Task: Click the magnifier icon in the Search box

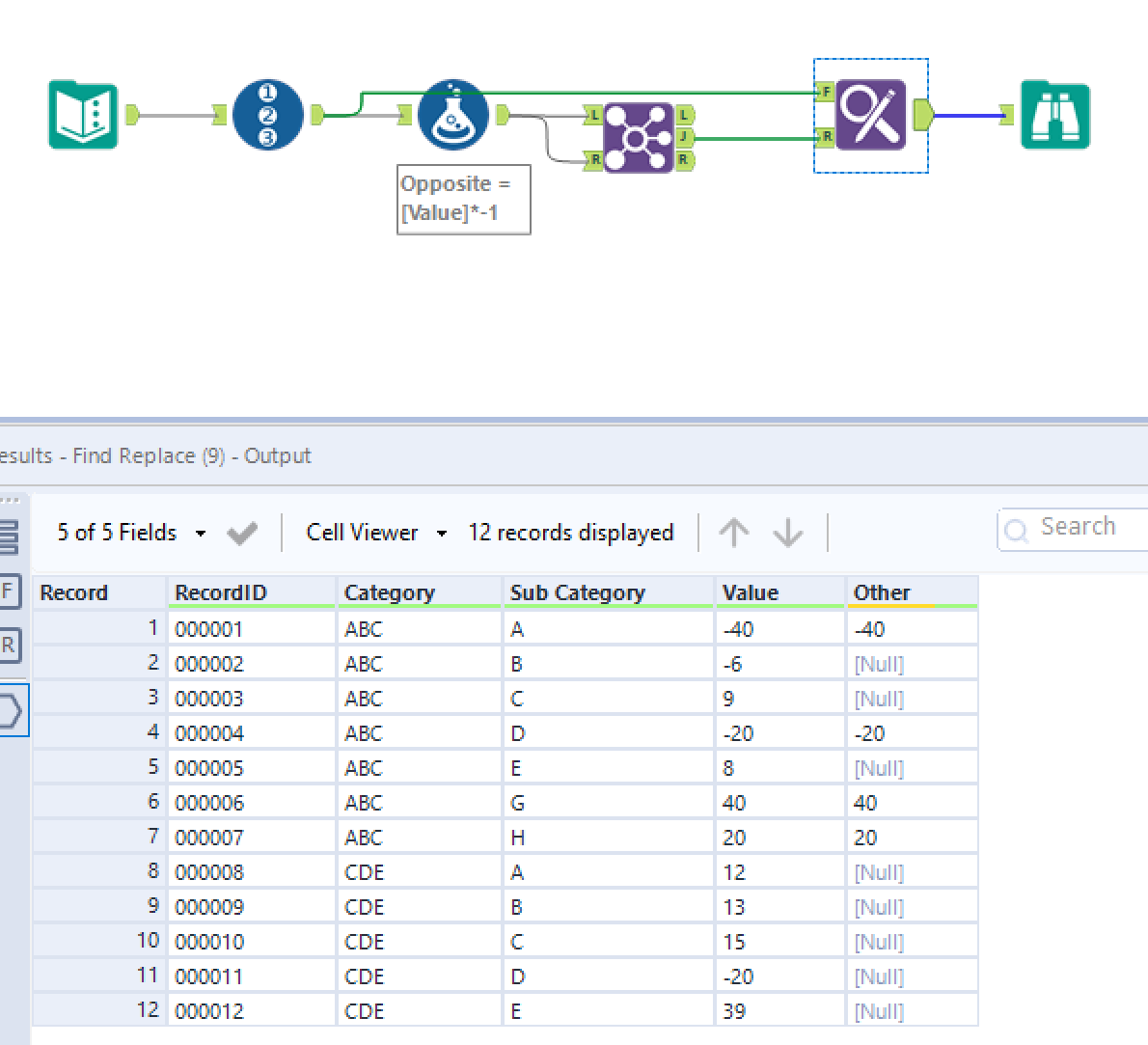Action: (1017, 528)
